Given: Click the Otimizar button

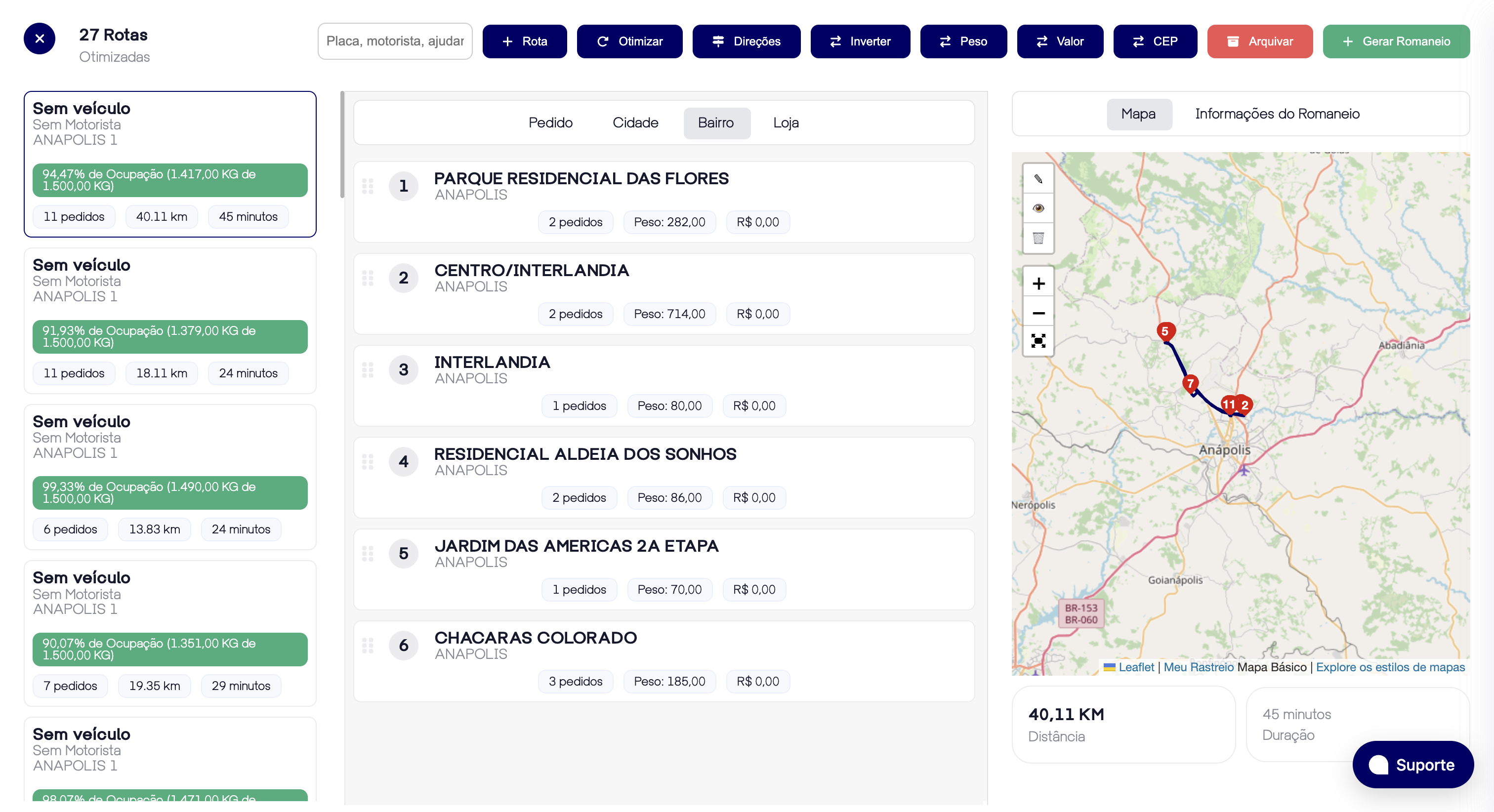Looking at the screenshot, I should pyautogui.click(x=629, y=41).
